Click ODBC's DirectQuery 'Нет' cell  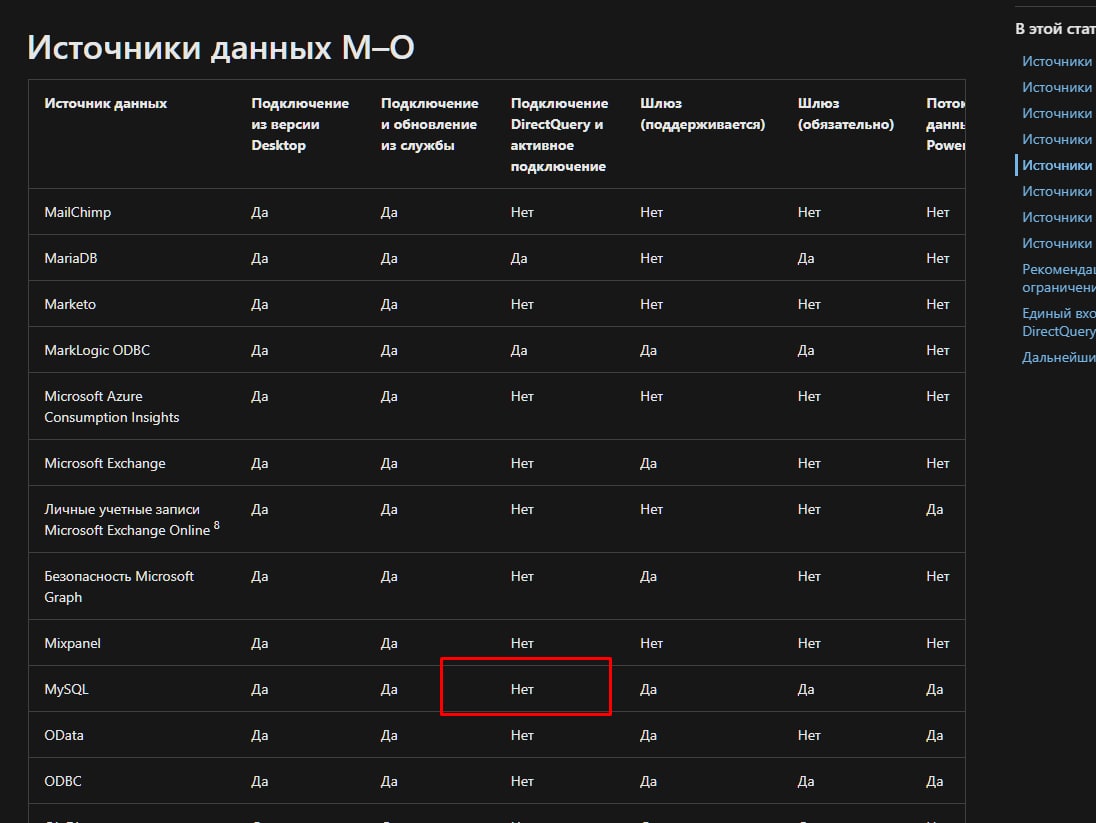pyautogui.click(x=522, y=781)
